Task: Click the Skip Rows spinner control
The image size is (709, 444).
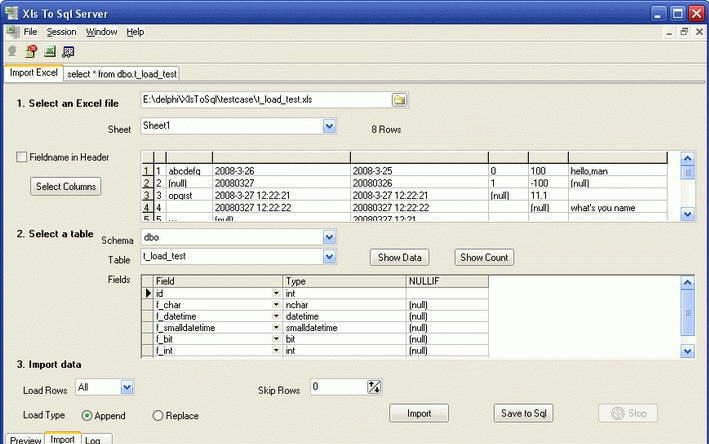Action: click(374, 387)
